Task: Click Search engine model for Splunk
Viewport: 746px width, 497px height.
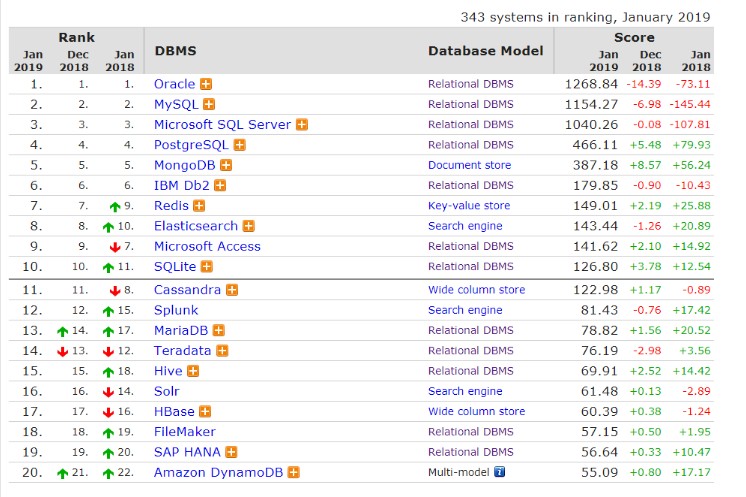Action: [x=465, y=310]
